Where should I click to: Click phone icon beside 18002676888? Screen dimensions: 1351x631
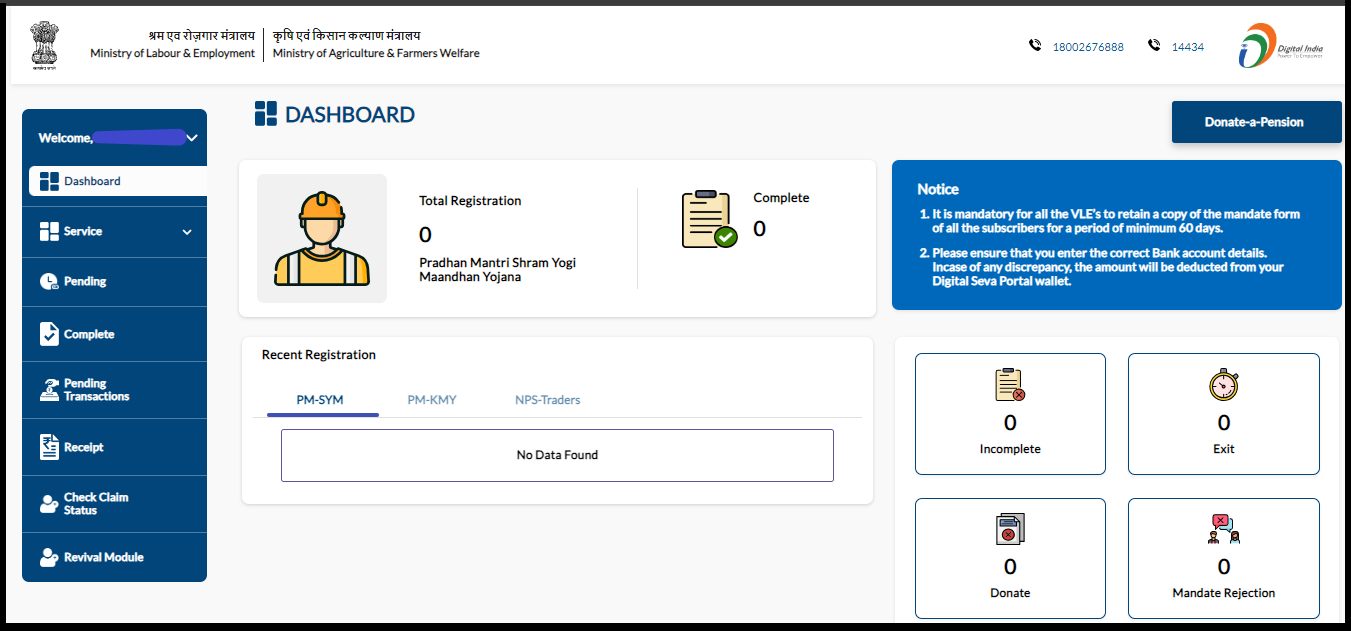pos(1035,45)
